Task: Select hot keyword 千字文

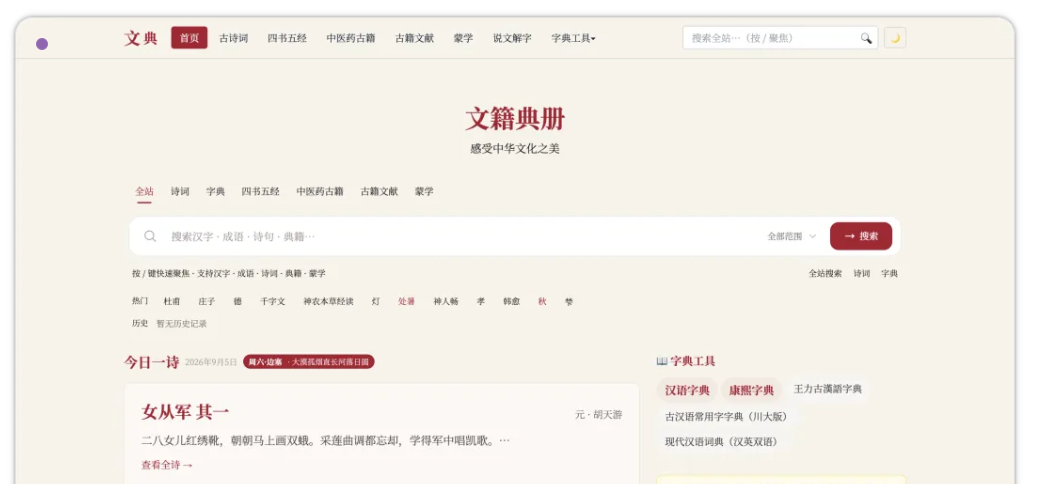Action: (273, 302)
